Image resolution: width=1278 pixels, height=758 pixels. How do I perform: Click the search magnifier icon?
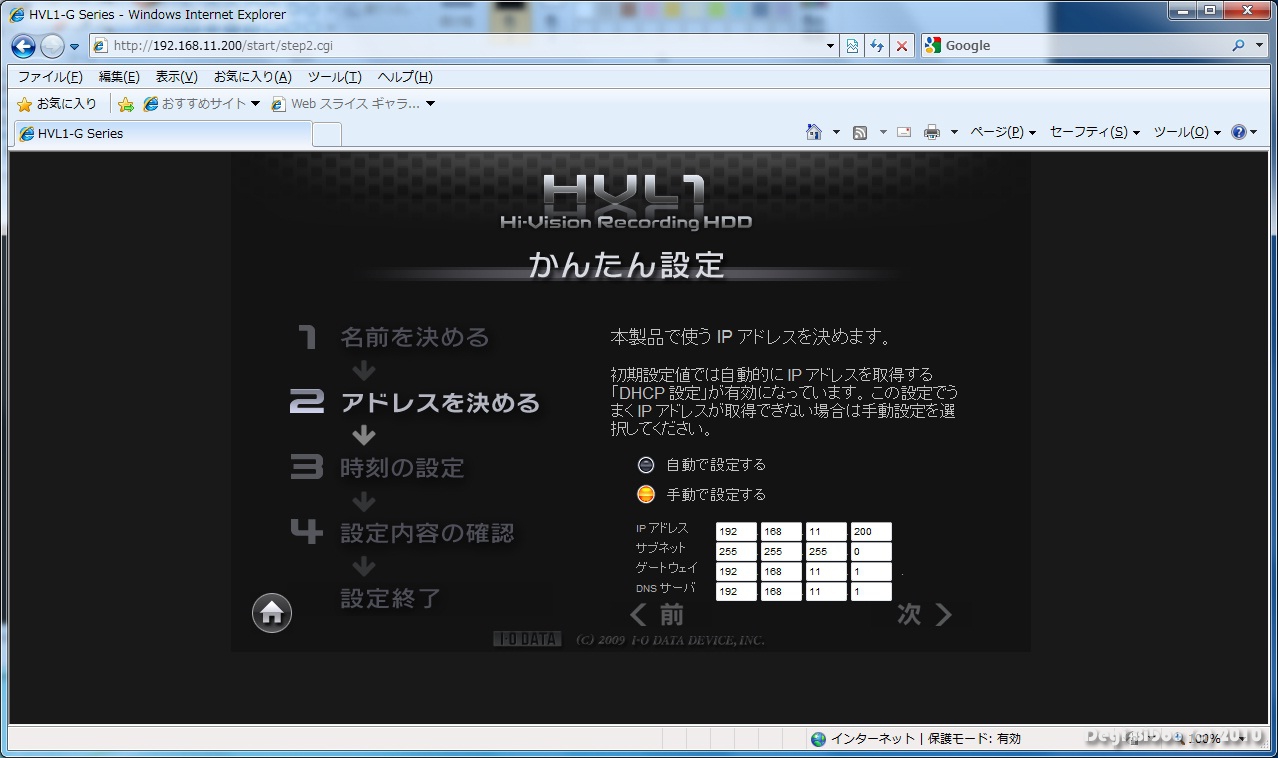tap(1239, 45)
